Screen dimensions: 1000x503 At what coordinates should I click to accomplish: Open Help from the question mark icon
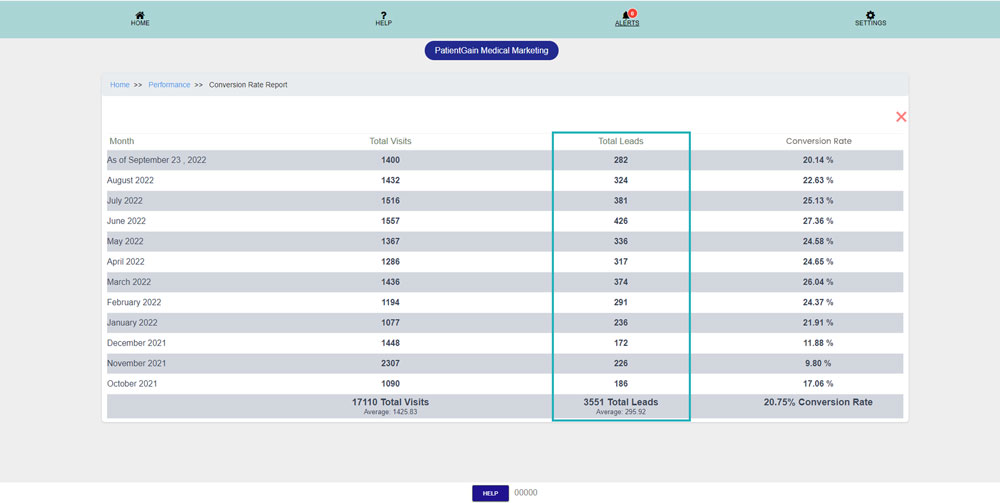tap(383, 15)
